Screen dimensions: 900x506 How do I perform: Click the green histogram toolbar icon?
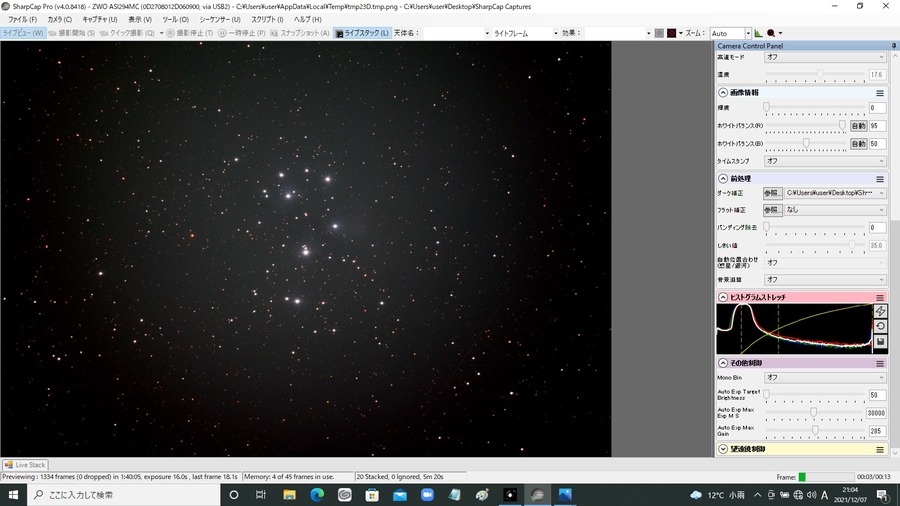coord(758,33)
